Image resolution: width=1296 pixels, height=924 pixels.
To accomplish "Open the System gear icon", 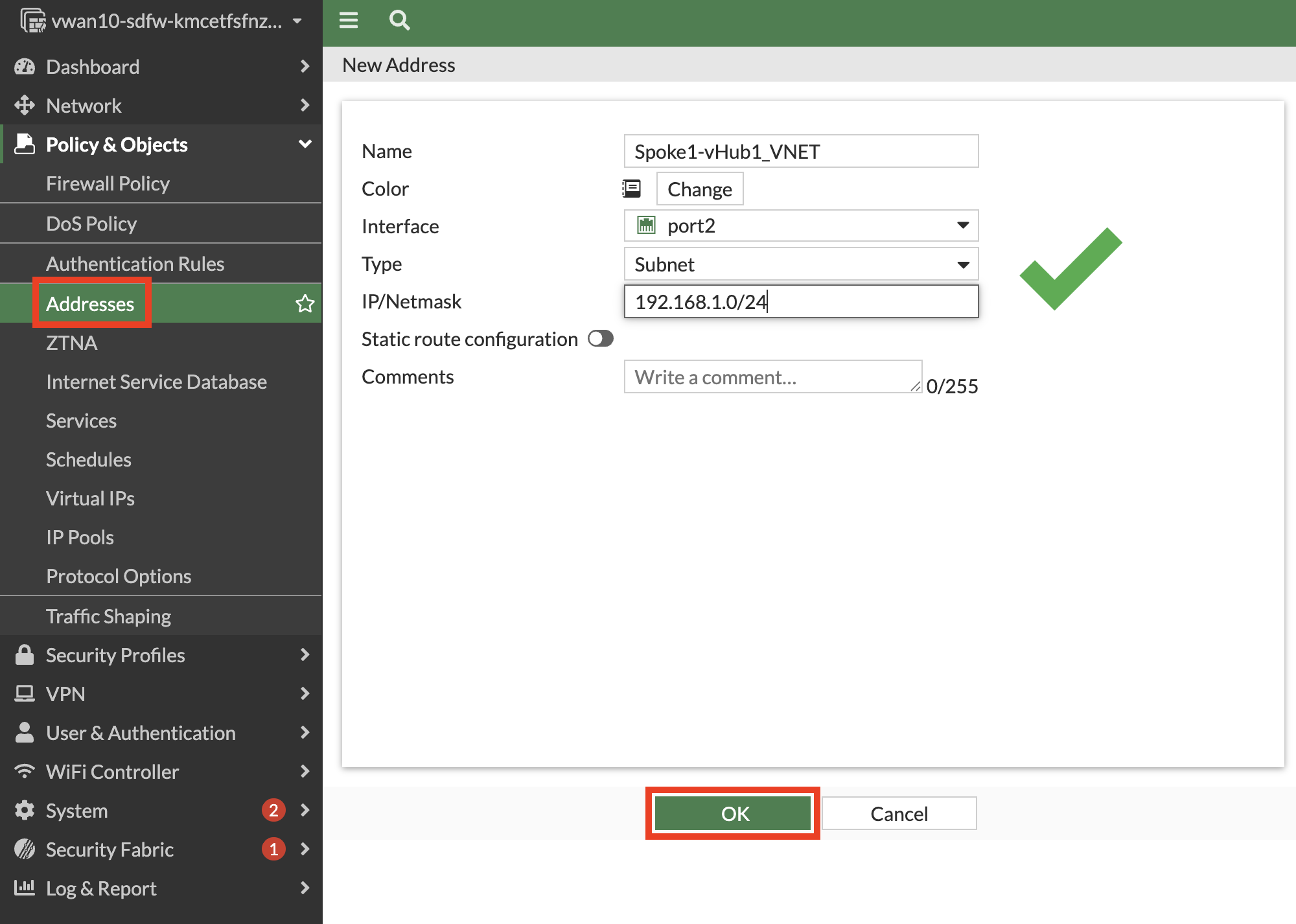I will tap(24, 810).
